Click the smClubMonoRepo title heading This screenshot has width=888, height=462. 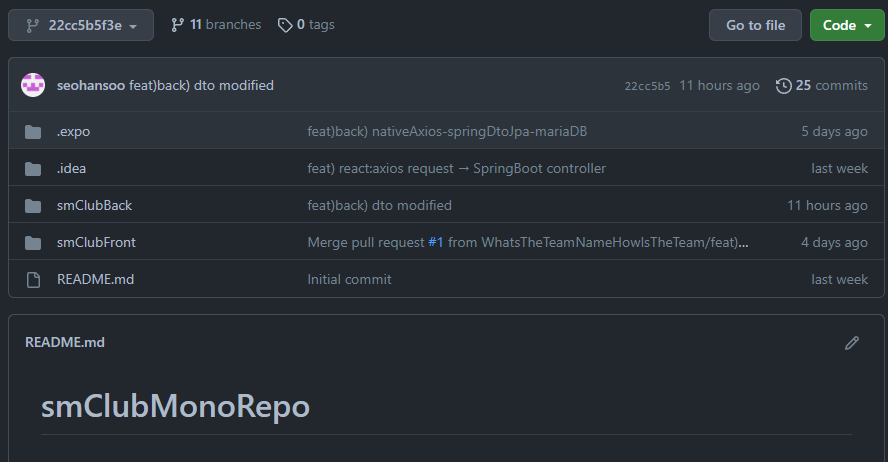point(176,407)
